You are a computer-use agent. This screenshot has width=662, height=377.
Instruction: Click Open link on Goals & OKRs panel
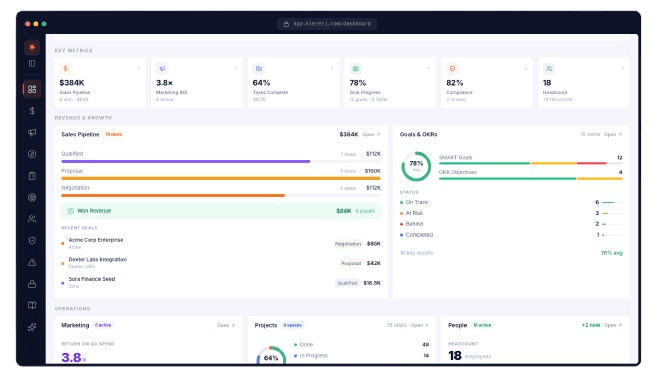[613, 134]
